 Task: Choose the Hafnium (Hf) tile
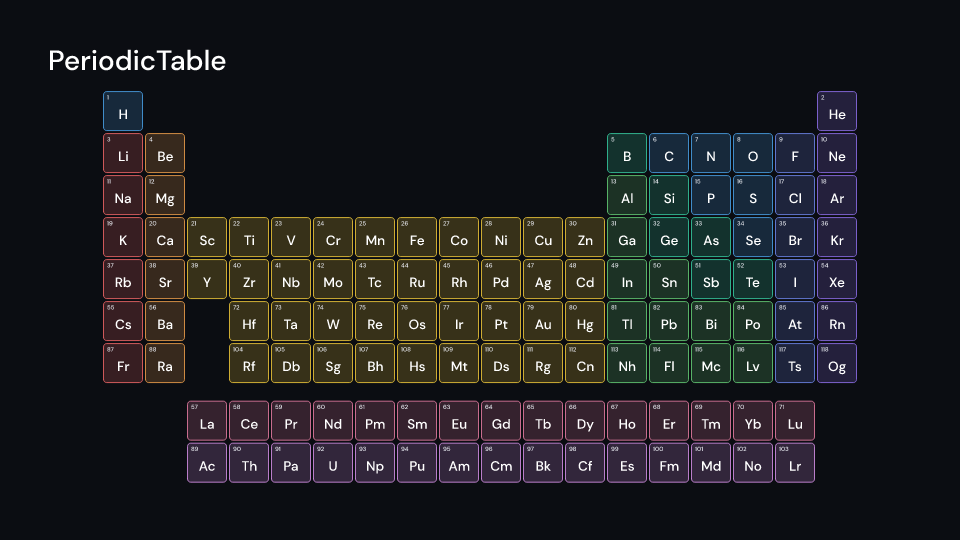pyautogui.click(x=249, y=321)
